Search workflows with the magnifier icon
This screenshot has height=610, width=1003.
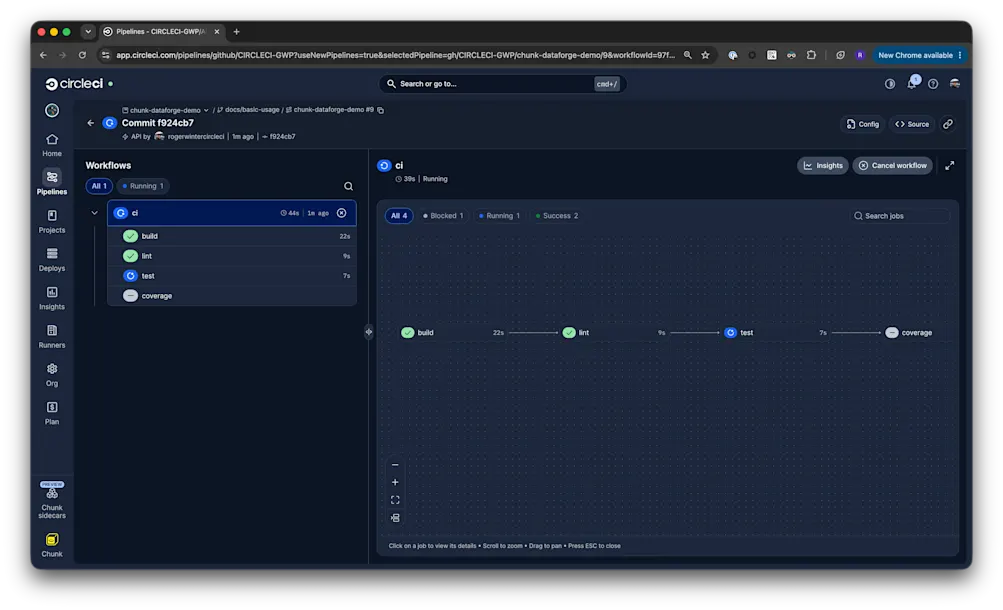[x=349, y=186]
